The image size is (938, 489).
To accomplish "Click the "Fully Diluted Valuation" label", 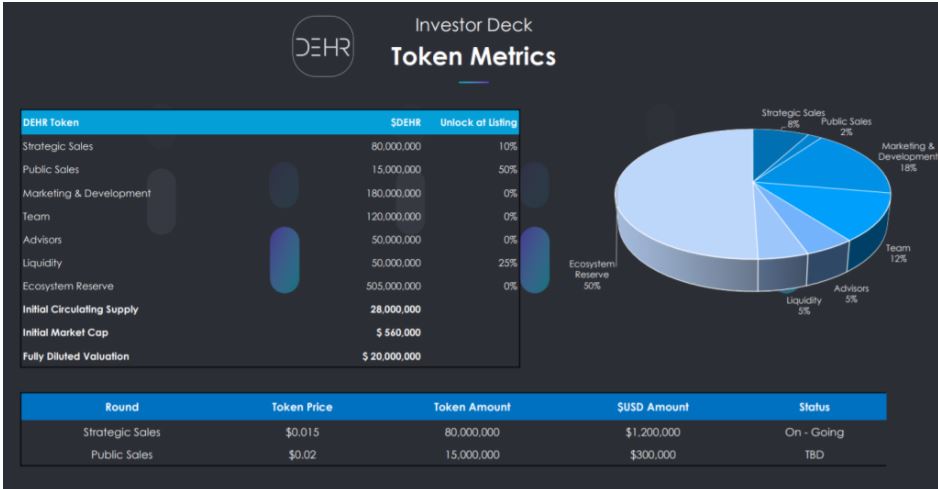I will click(76, 356).
